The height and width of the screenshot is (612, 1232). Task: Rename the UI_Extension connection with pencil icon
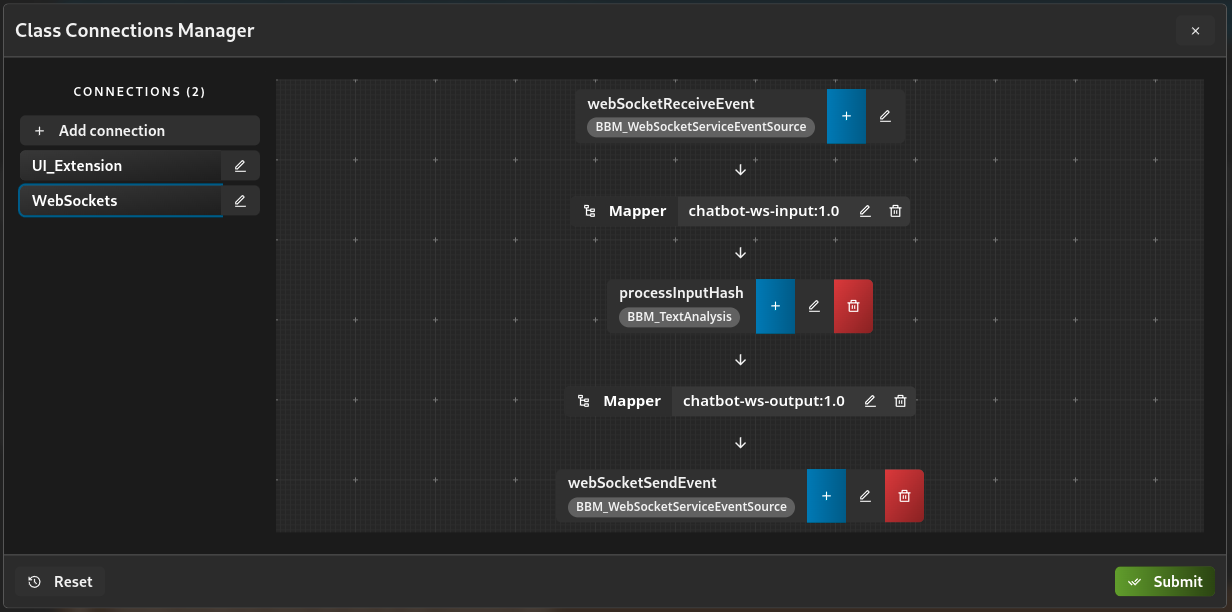240,166
